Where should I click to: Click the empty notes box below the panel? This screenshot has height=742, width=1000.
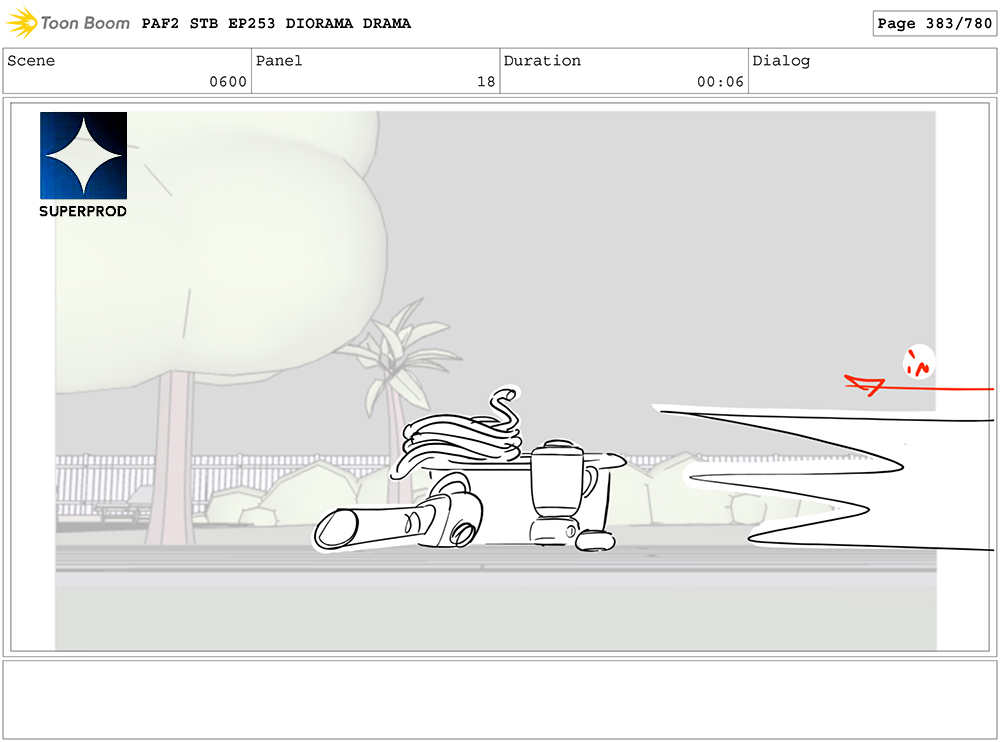click(x=500, y=700)
